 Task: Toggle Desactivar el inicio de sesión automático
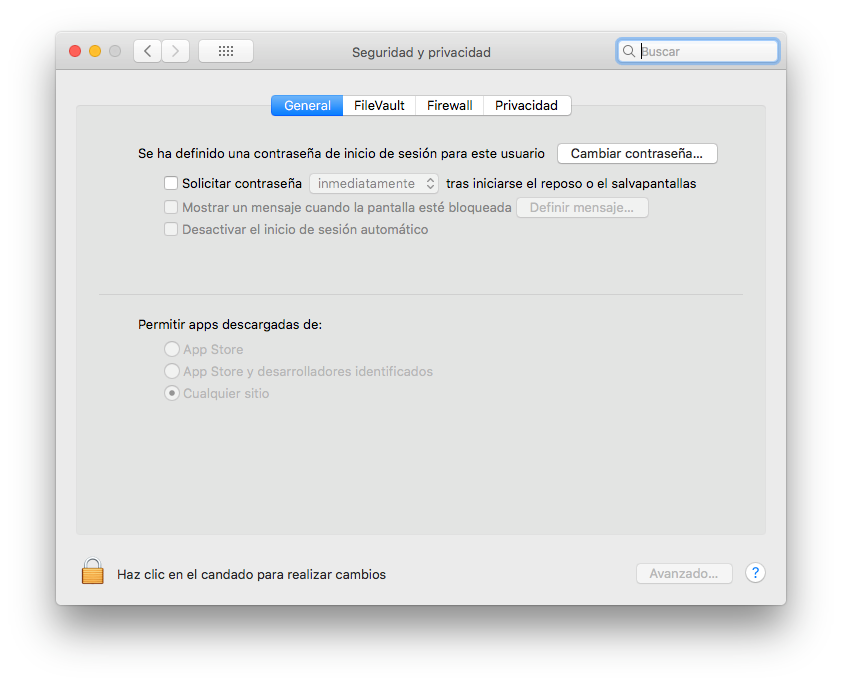(171, 230)
